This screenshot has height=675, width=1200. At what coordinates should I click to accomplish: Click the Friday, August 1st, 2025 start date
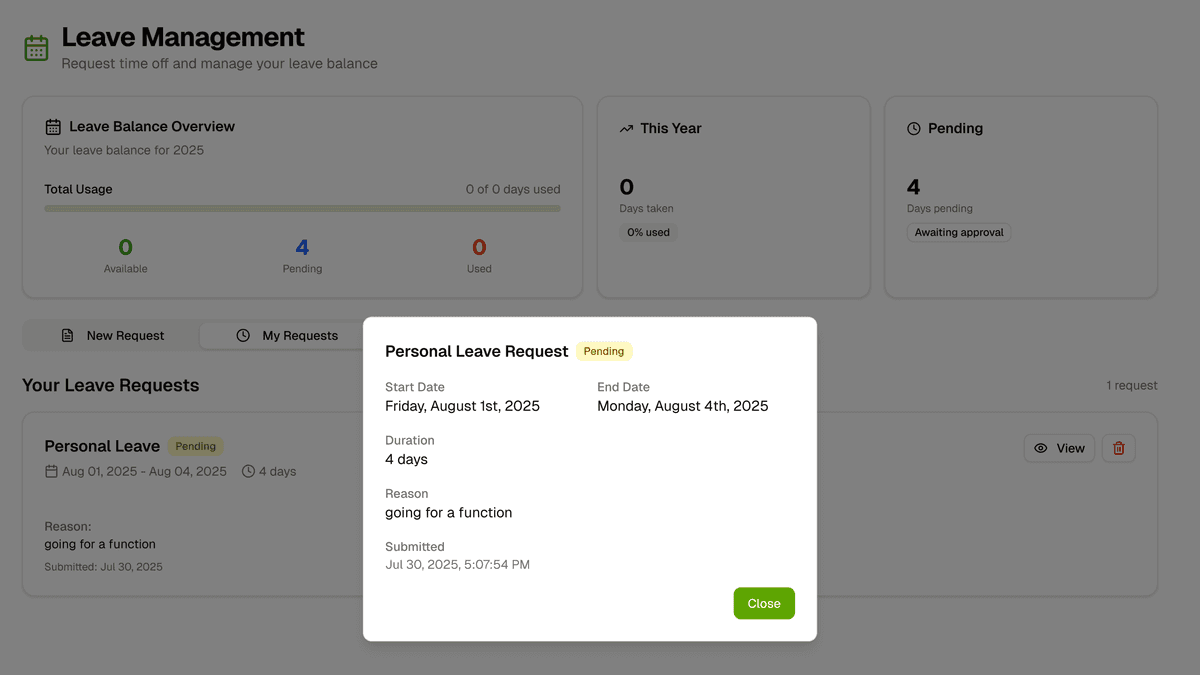click(462, 406)
